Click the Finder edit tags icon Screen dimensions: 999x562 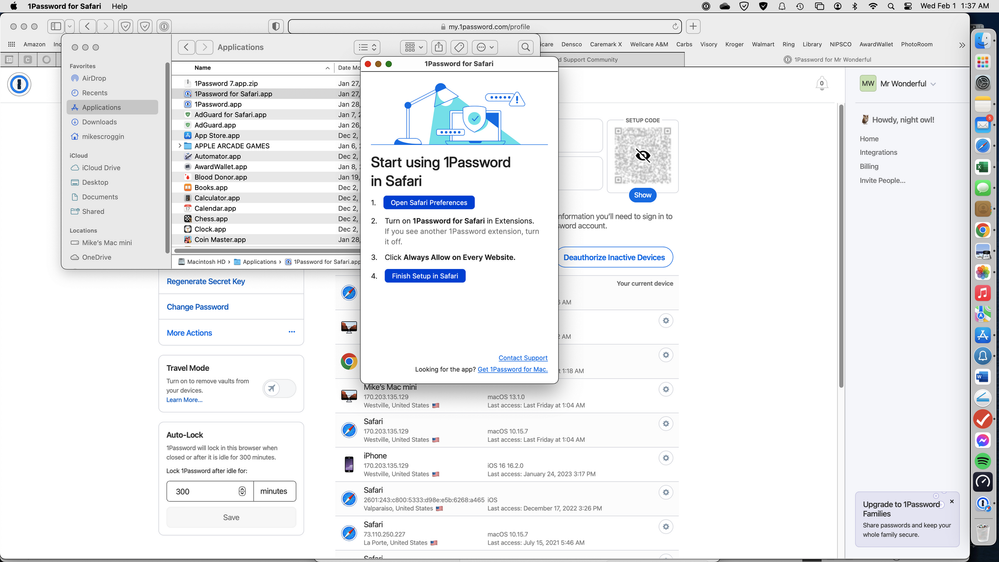pyautogui.click(x=459, y=47)
